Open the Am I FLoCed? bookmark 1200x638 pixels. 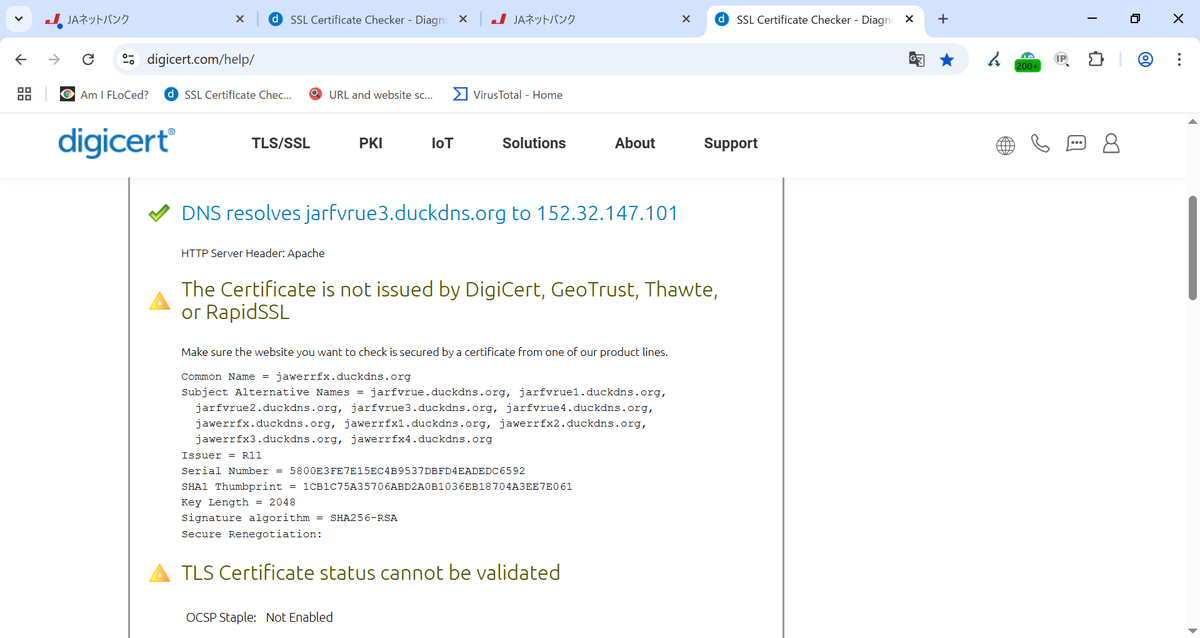[x=104, y=95]
